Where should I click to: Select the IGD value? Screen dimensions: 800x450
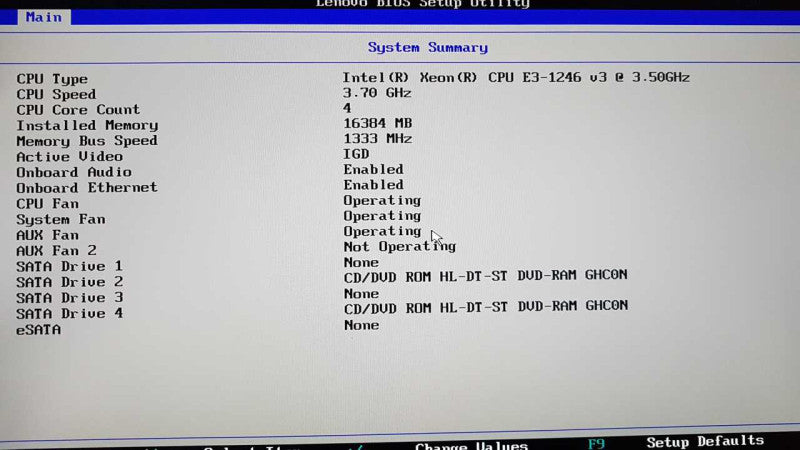(x=356, y=154)
